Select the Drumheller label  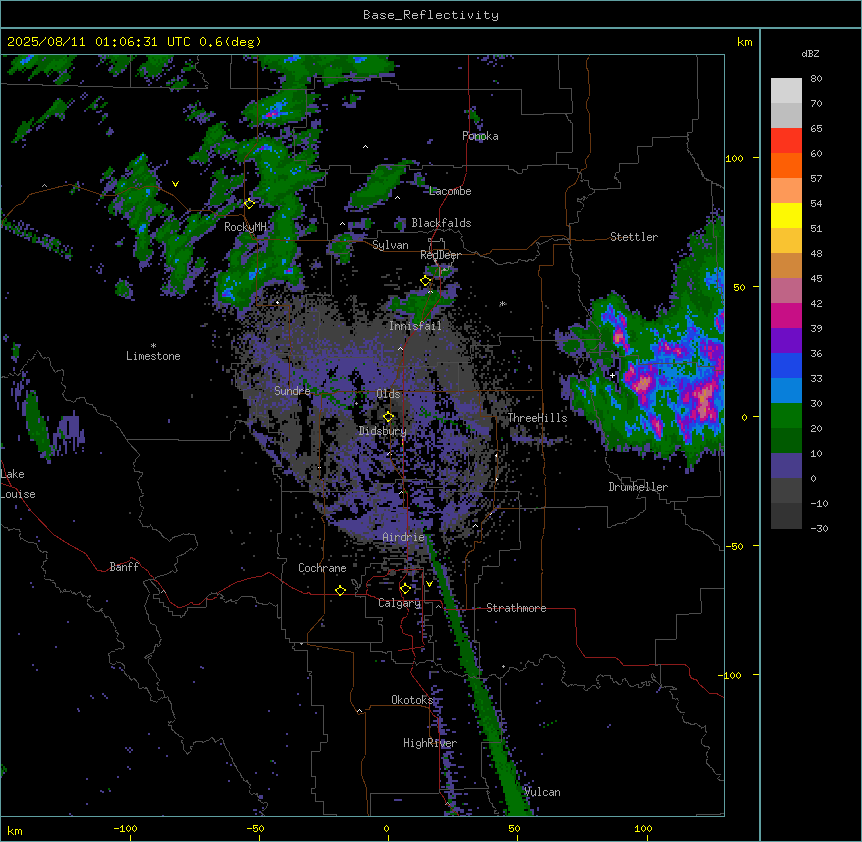tap(638, 487)
